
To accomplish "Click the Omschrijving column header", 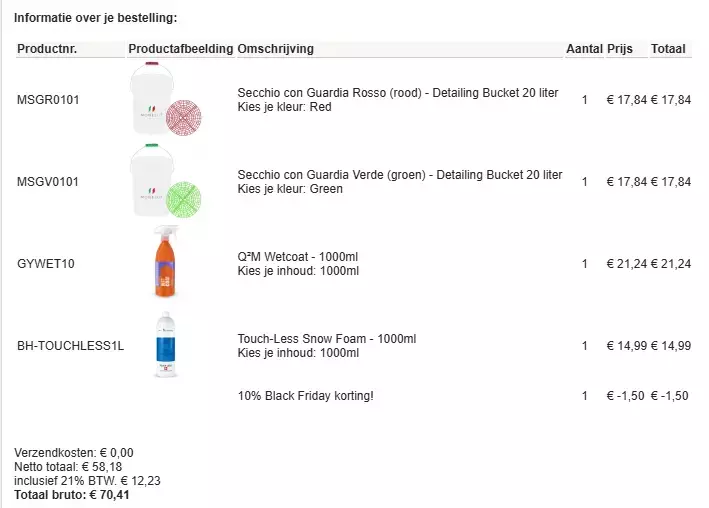I will (276, 49).
